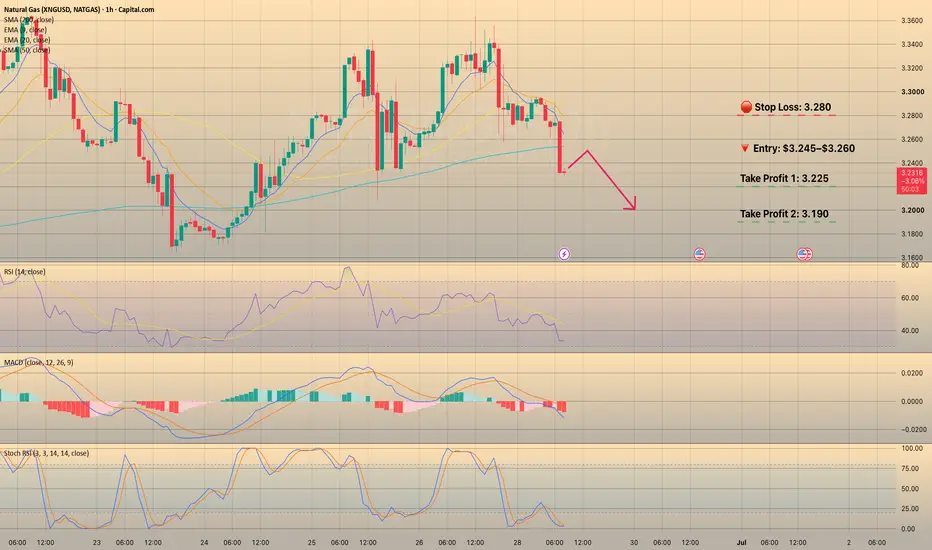Click the 3.1800 price axis value

tap(912, 234)
